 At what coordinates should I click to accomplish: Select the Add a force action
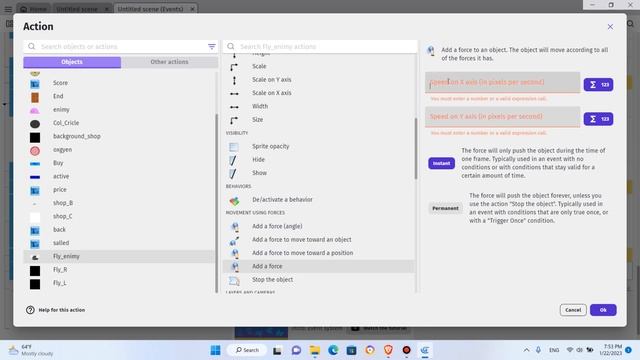[318, 266]
